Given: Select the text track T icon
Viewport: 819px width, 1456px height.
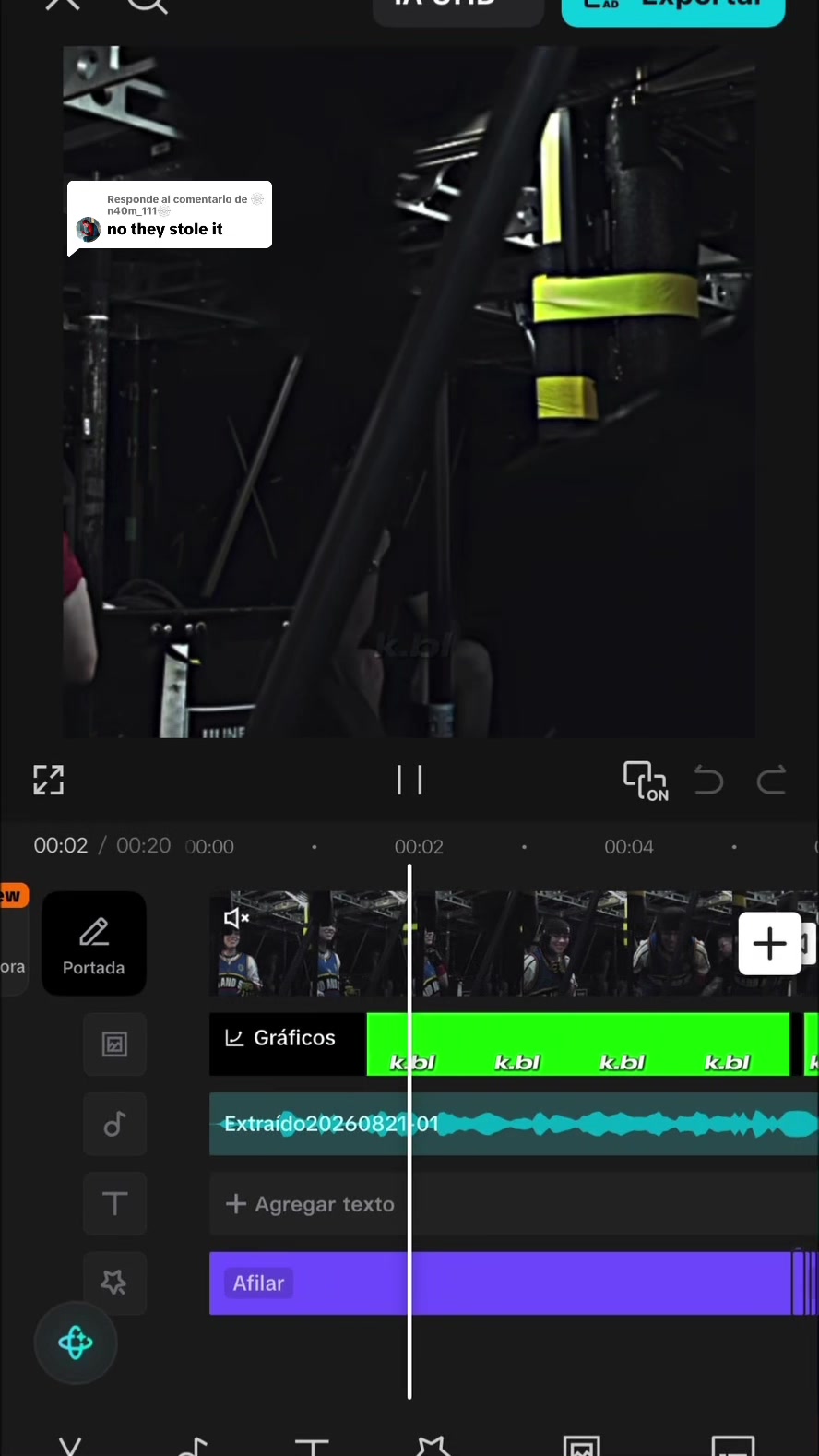Looking at the screenshot, I should [x=114, y=1203].
